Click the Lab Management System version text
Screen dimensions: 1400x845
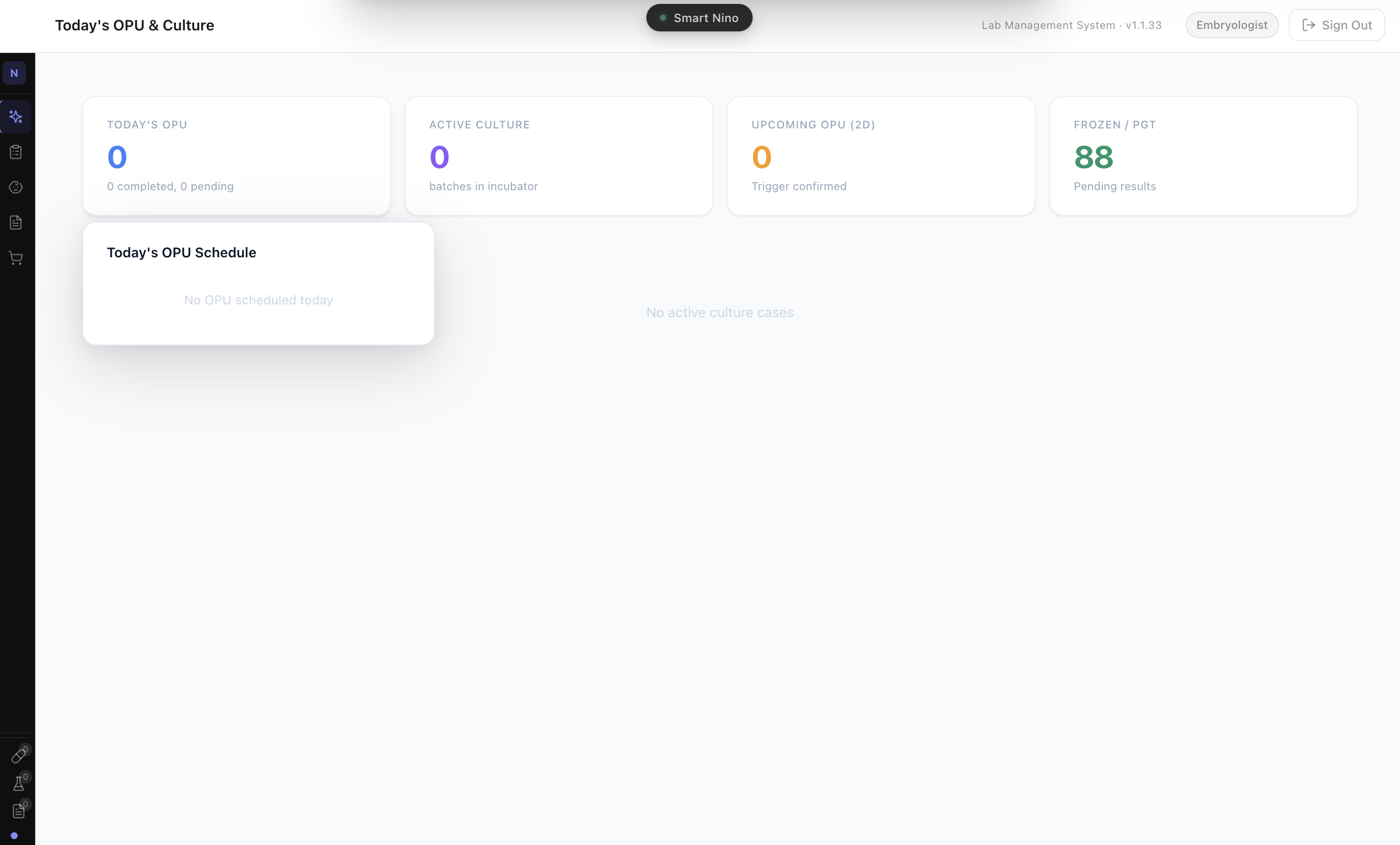click(1072, 25)
